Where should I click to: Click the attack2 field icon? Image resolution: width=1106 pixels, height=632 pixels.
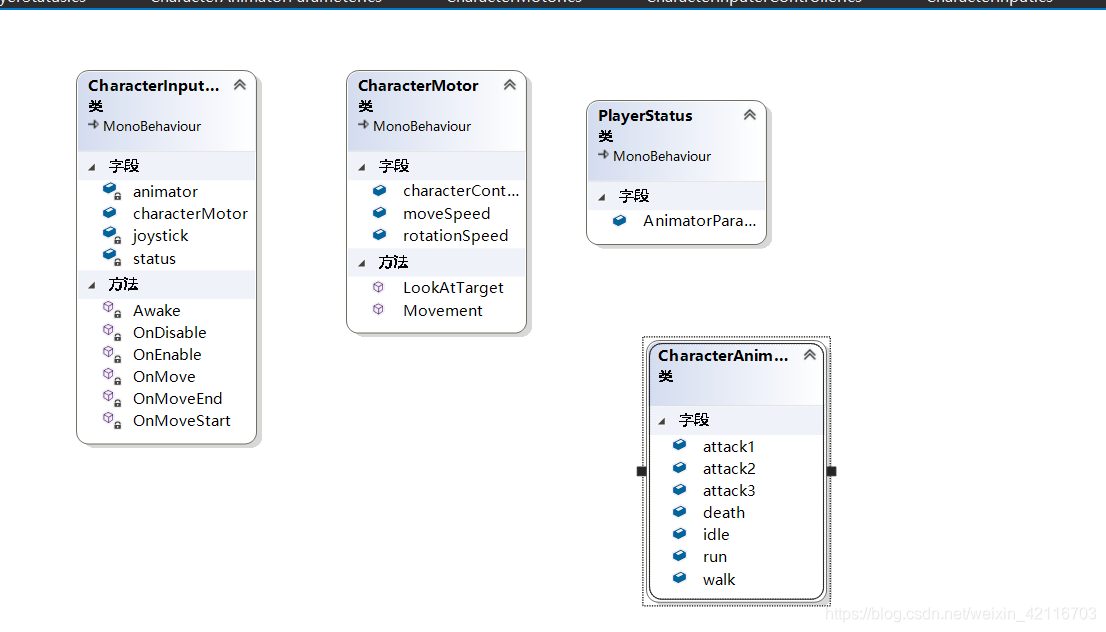679,467
